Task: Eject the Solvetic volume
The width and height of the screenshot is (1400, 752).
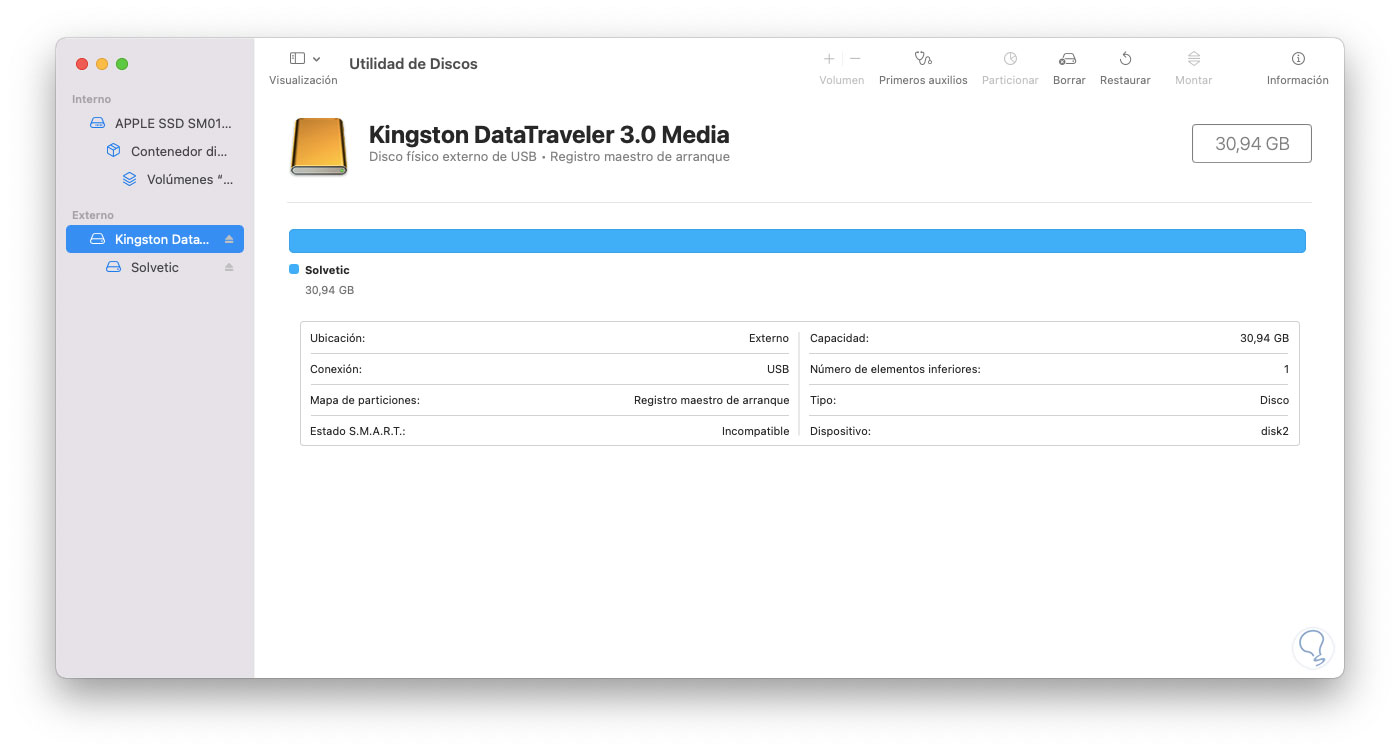Action: (x=229, y=267)
